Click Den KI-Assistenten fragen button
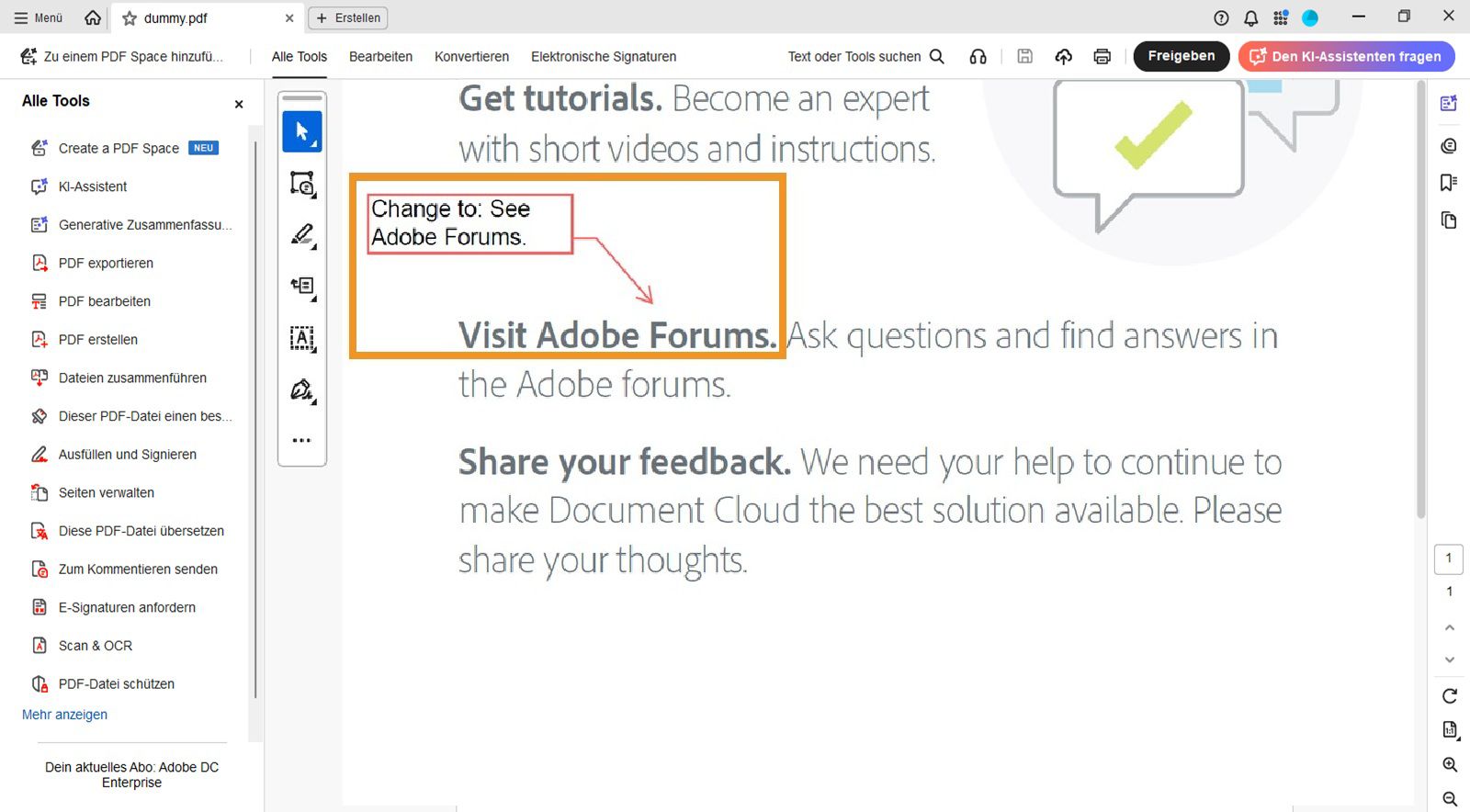1470x812 pixels. (x=1346, y=56)
